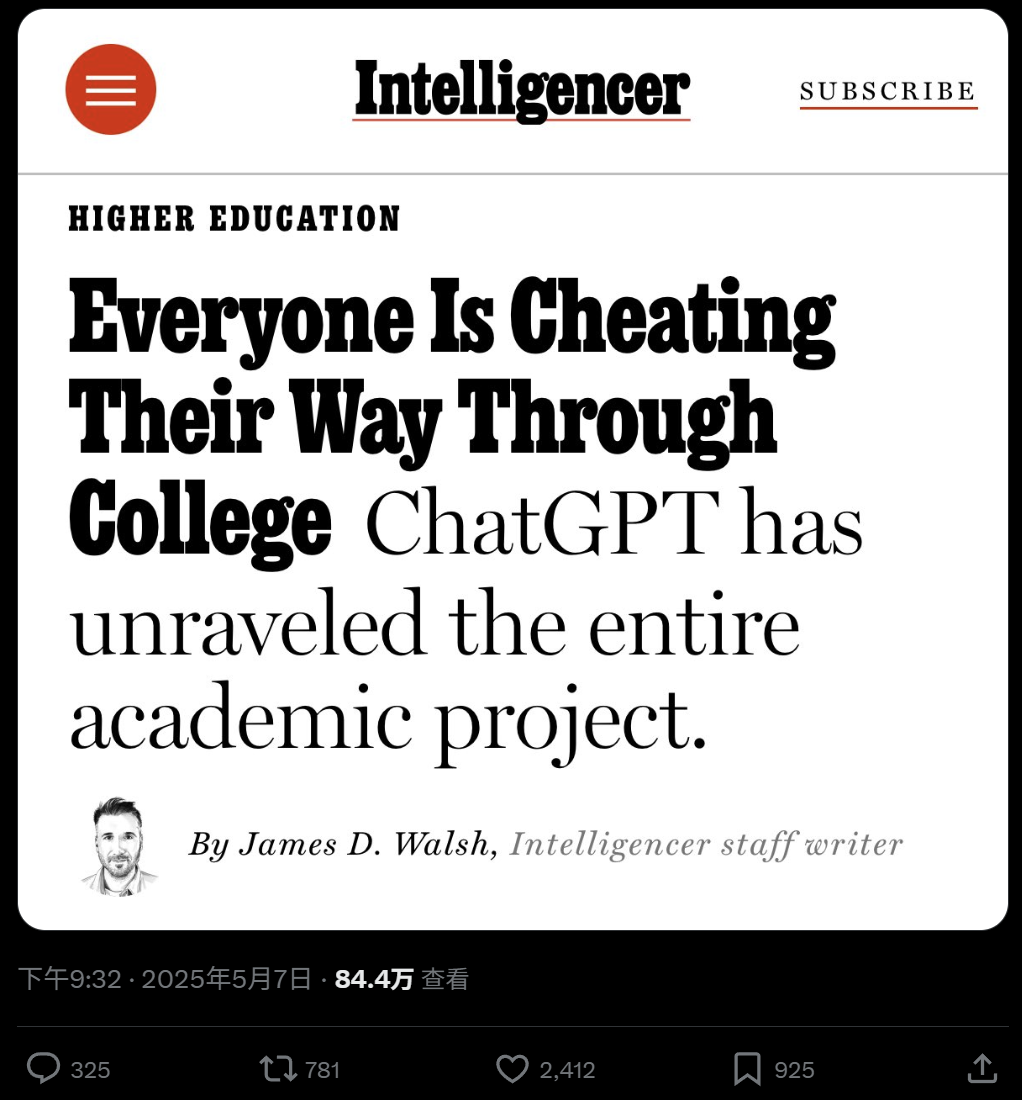Bookmark the post with the bookmark icon
Viewport: 1022px width, 1100px height.
click(x=747, y=1069)
